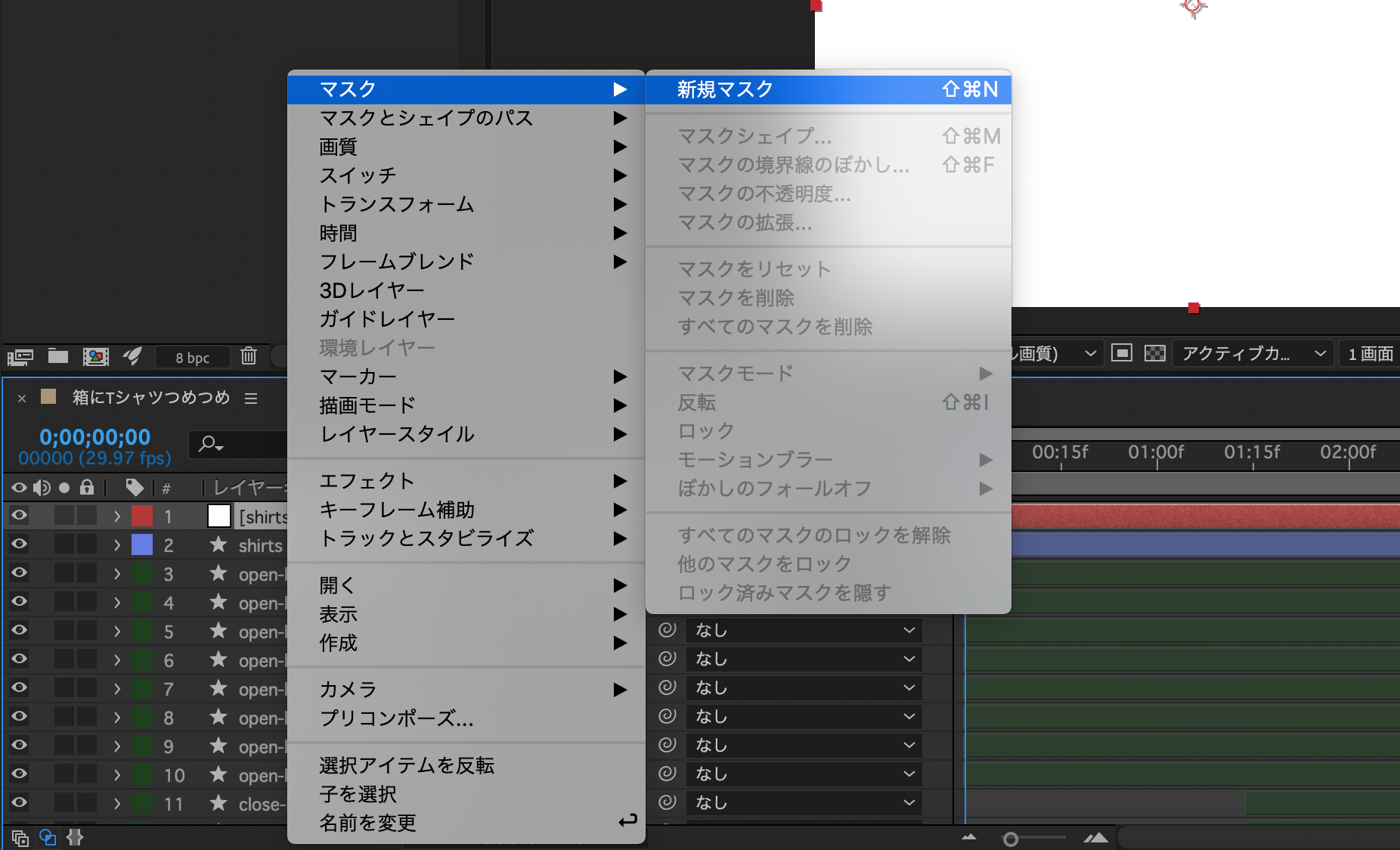Open the レイヤースタイル submenu

(x=466, y=434)
